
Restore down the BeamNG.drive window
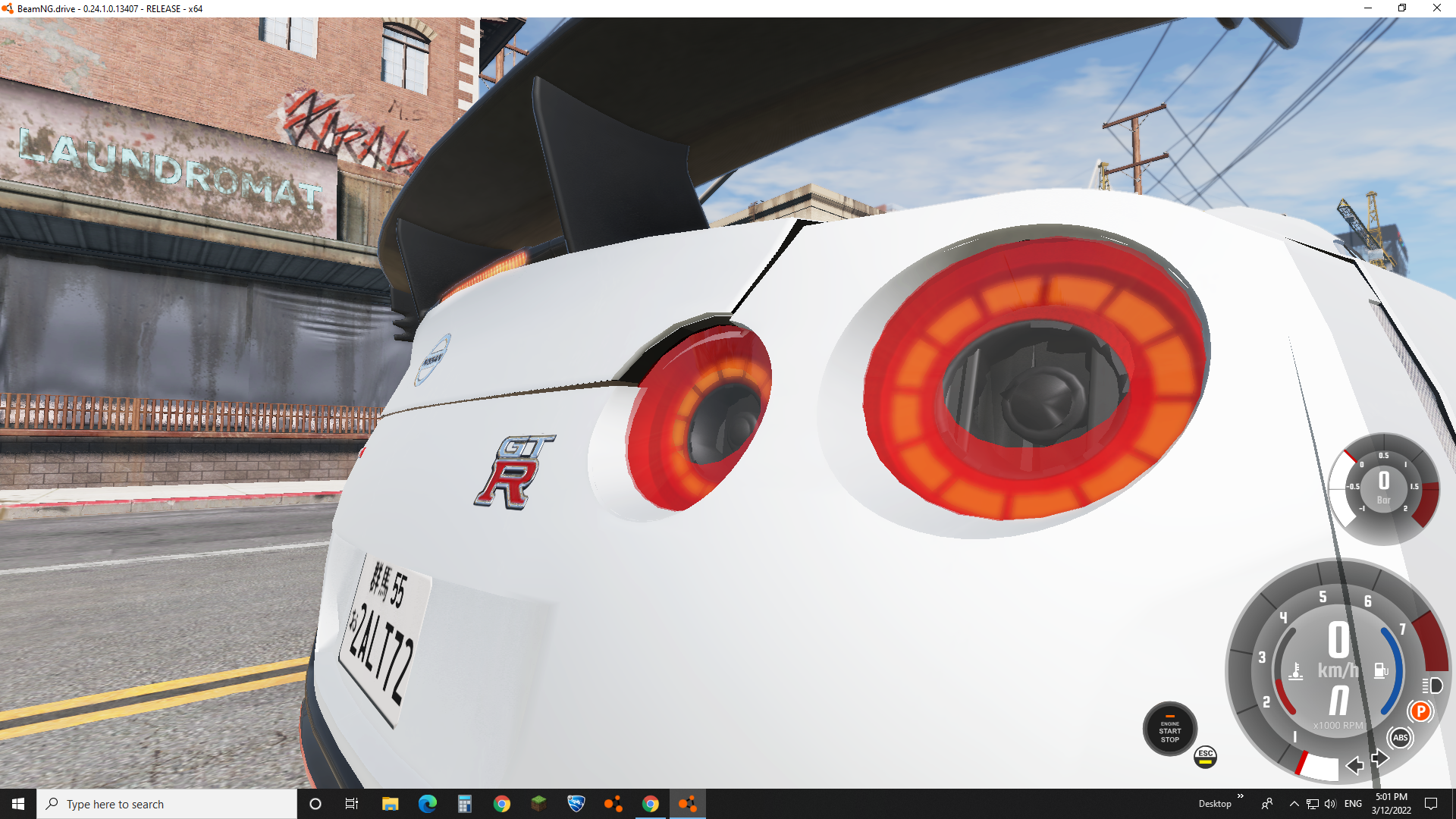click(1402, 8)
